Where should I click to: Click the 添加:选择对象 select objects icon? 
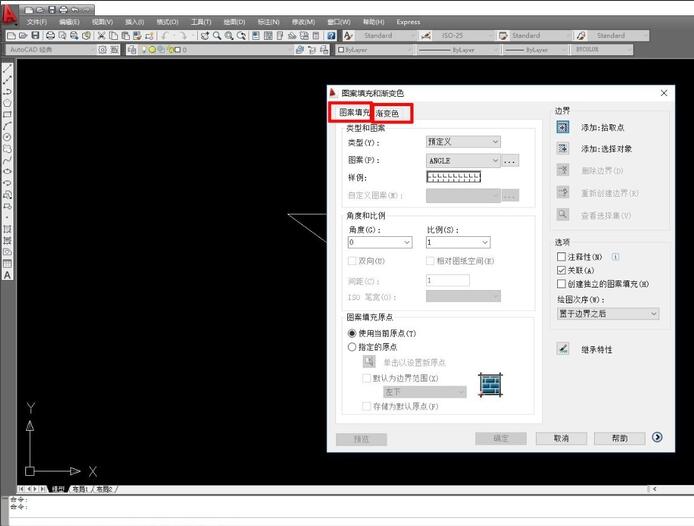563,149
